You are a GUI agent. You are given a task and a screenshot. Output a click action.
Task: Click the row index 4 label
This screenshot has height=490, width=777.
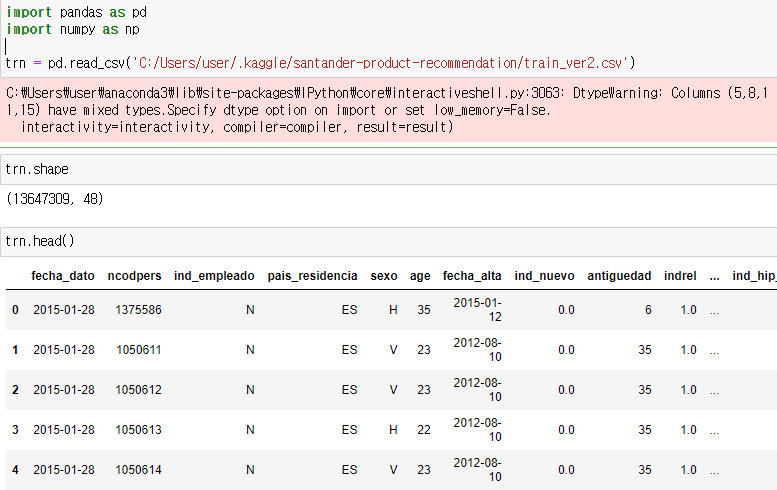click(x=15, y=470)
